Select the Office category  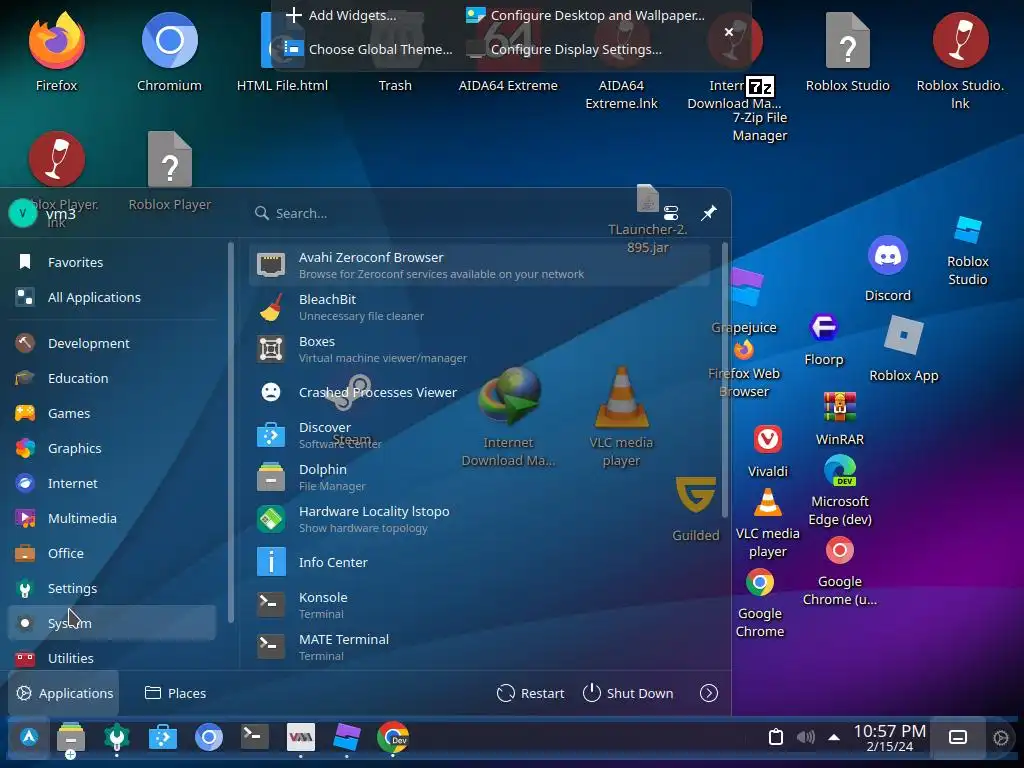(112, 553)
